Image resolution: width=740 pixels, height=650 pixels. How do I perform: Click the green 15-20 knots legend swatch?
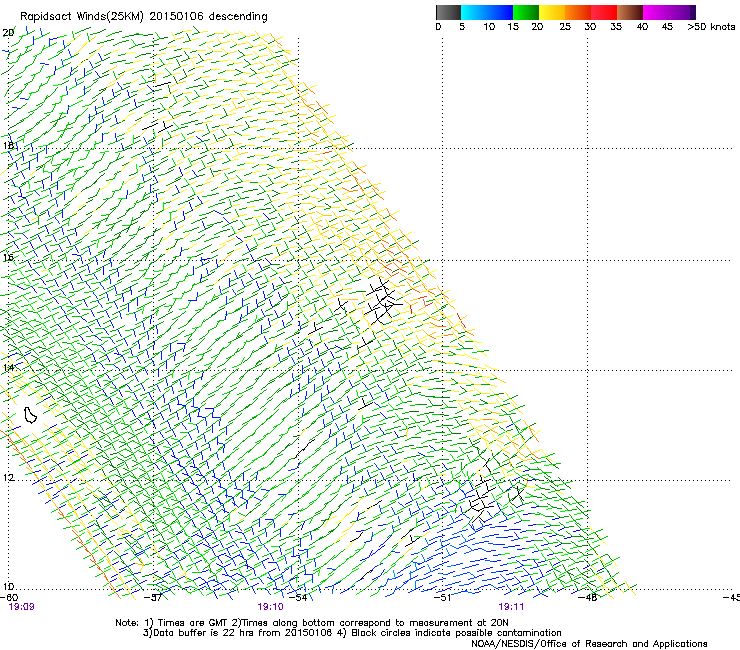(526, 12)
